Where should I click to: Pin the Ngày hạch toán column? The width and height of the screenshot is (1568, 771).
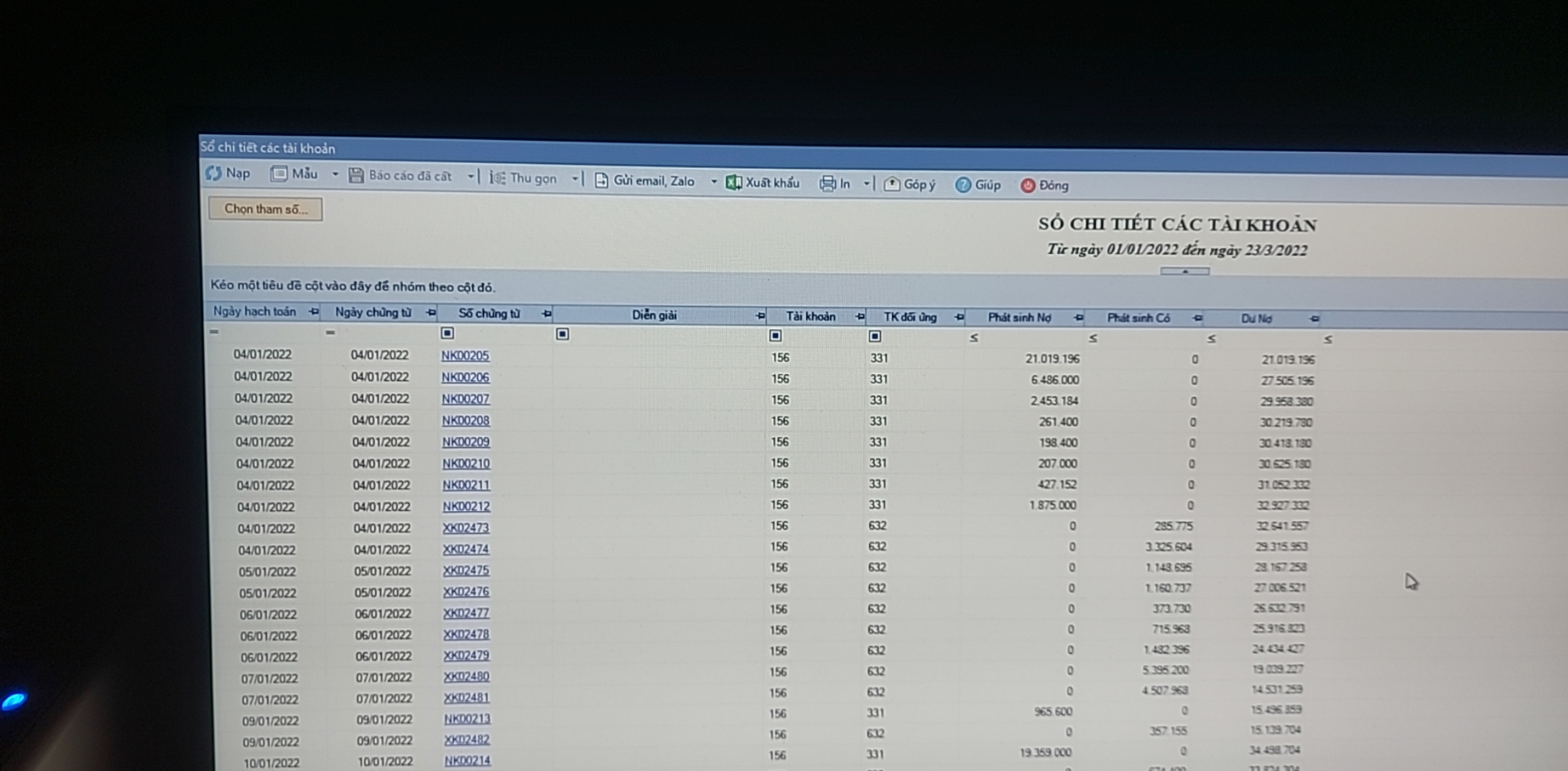(313, 312)
